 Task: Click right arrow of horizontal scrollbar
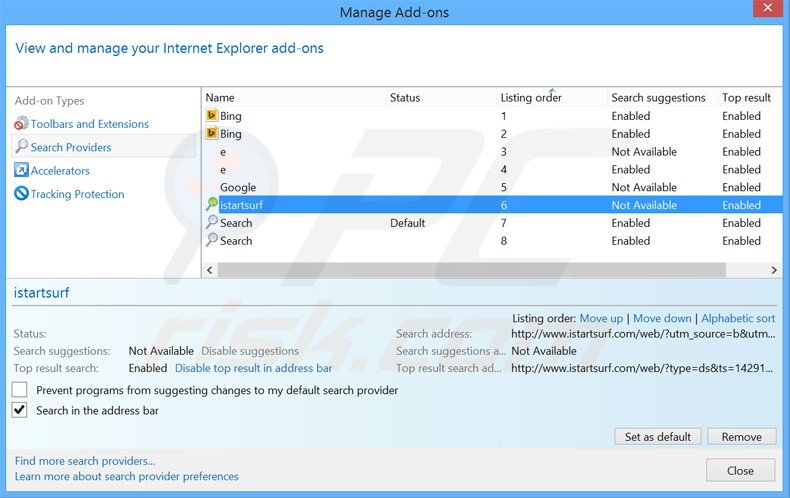tap(774, 270)
